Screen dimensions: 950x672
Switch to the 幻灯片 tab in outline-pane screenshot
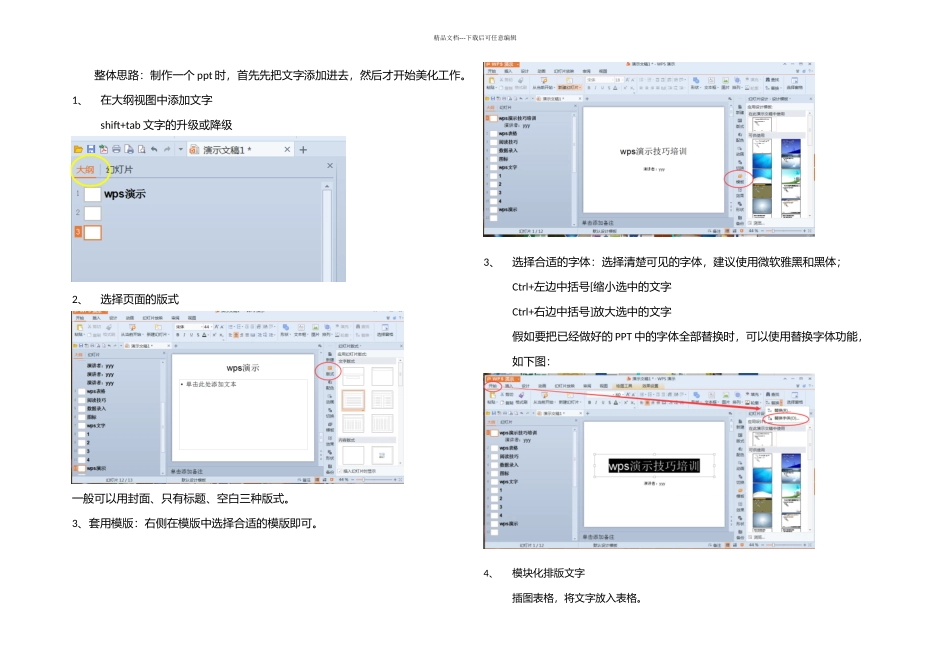click(119, 170)
